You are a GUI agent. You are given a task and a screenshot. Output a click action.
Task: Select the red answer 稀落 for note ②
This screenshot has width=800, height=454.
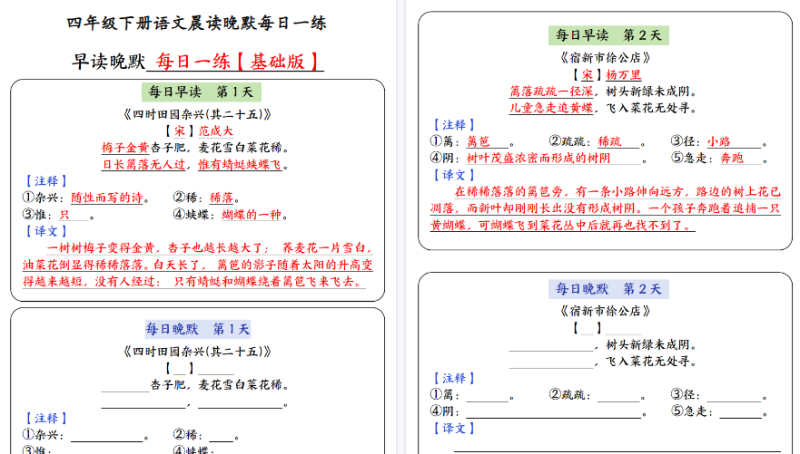click(x=221, y=197)
